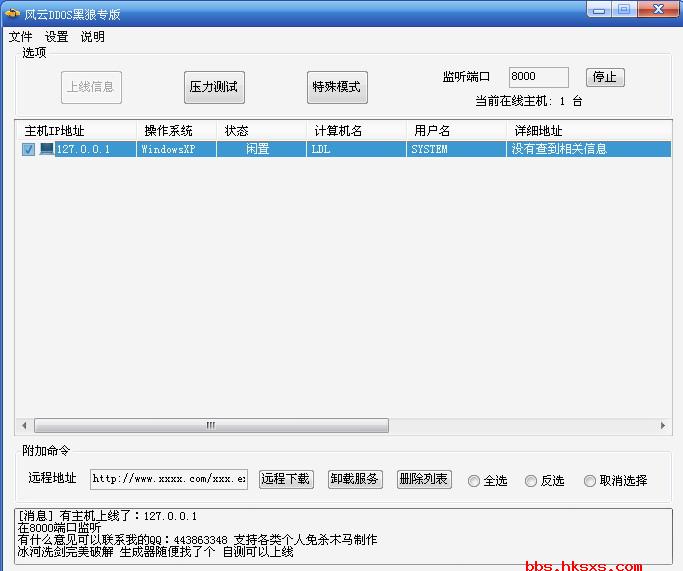683x571 pixels.
Task: Click the right scroll arrow of host list
Action: 663,426
